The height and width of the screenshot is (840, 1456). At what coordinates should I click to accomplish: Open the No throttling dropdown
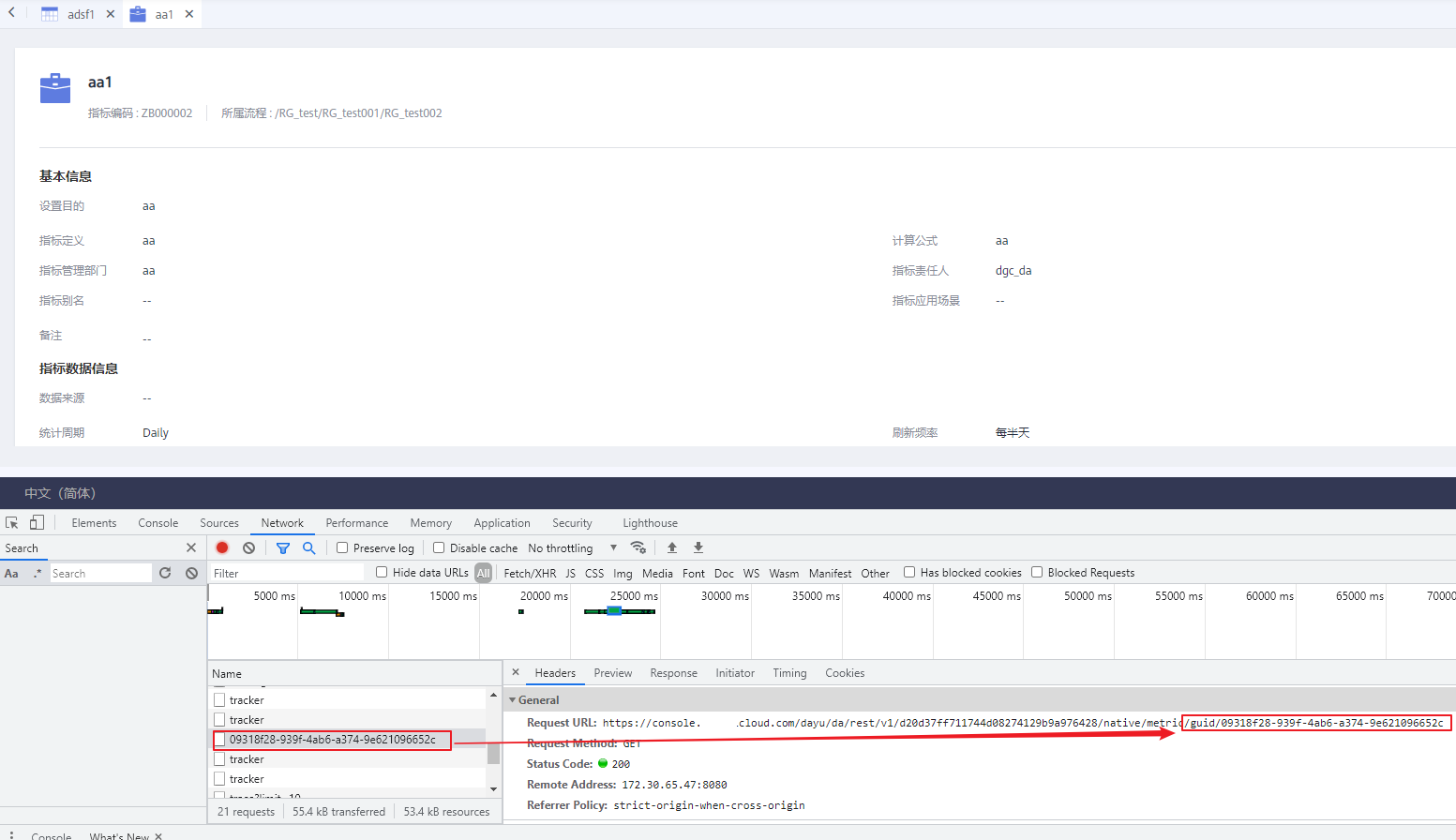(x=573, y=547)
